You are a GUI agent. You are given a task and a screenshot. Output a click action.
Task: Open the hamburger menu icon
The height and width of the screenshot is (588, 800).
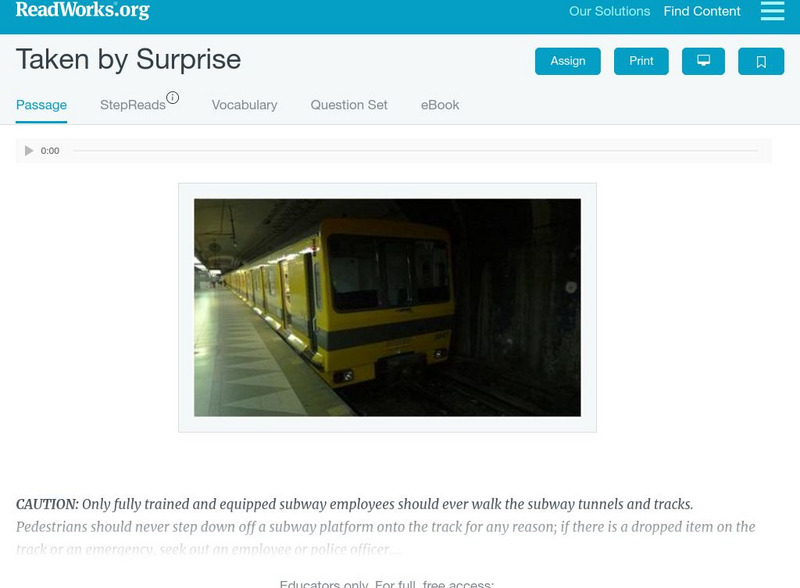click(x=772, y=11)
